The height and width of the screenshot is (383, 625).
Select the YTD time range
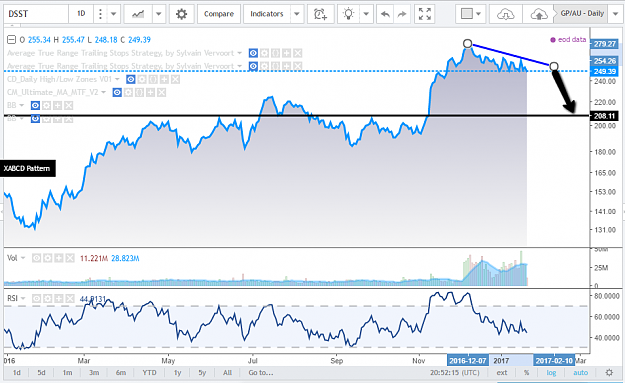[x=149, y=373]
